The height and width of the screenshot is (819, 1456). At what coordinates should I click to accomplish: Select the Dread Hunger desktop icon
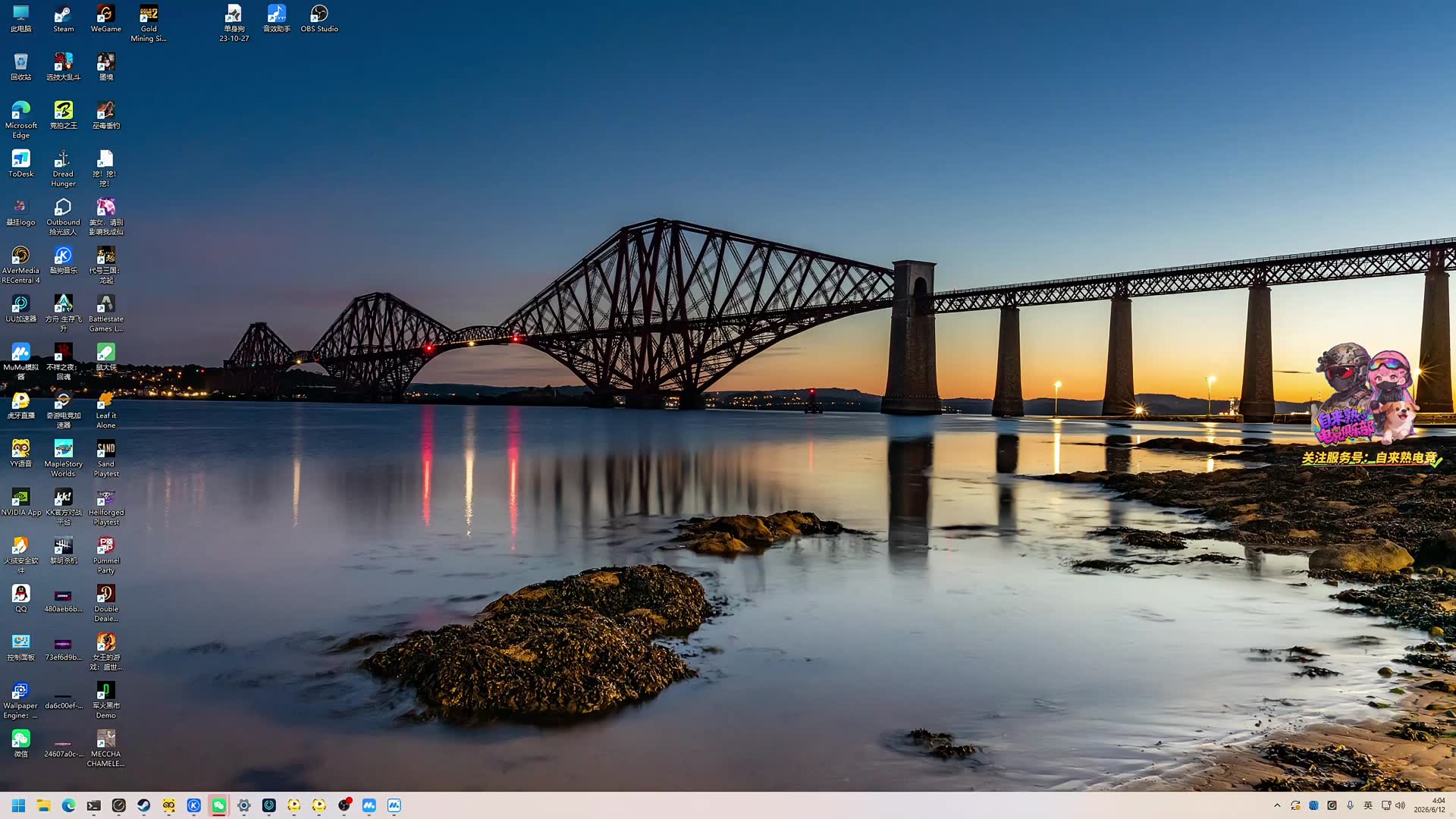[x=64, y=168]
